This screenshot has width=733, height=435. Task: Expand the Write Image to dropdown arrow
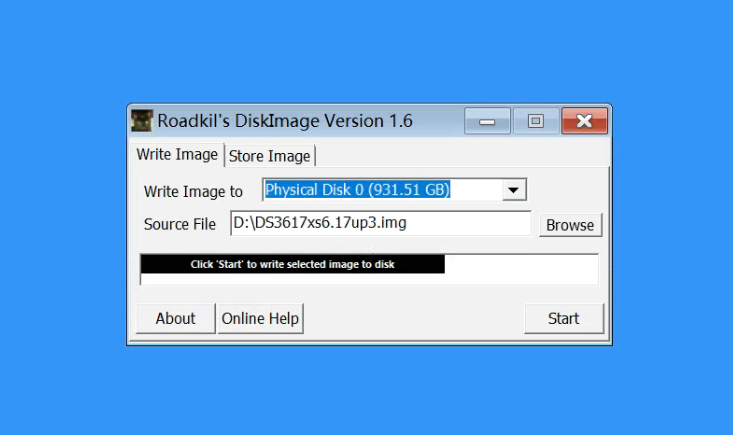click(x=514, y=190)
